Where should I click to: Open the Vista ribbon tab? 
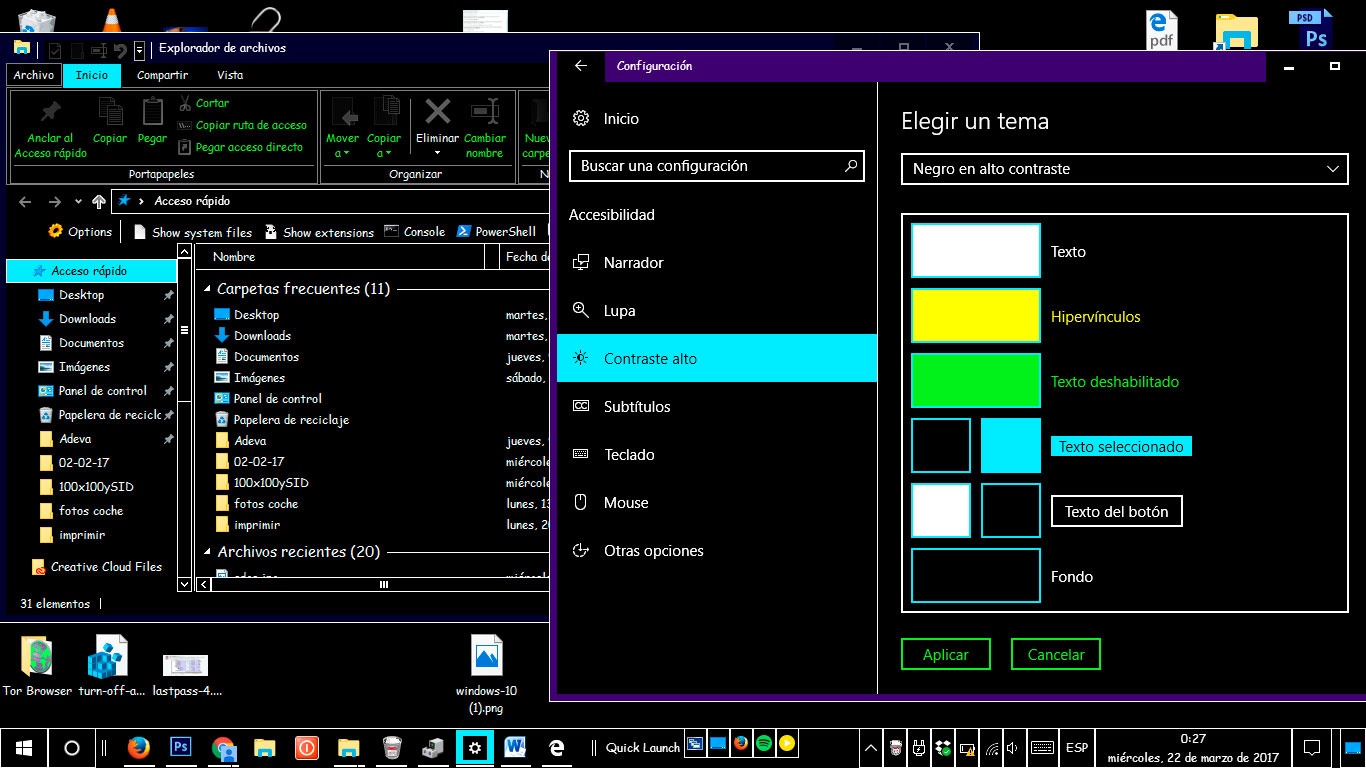[230, 75]
